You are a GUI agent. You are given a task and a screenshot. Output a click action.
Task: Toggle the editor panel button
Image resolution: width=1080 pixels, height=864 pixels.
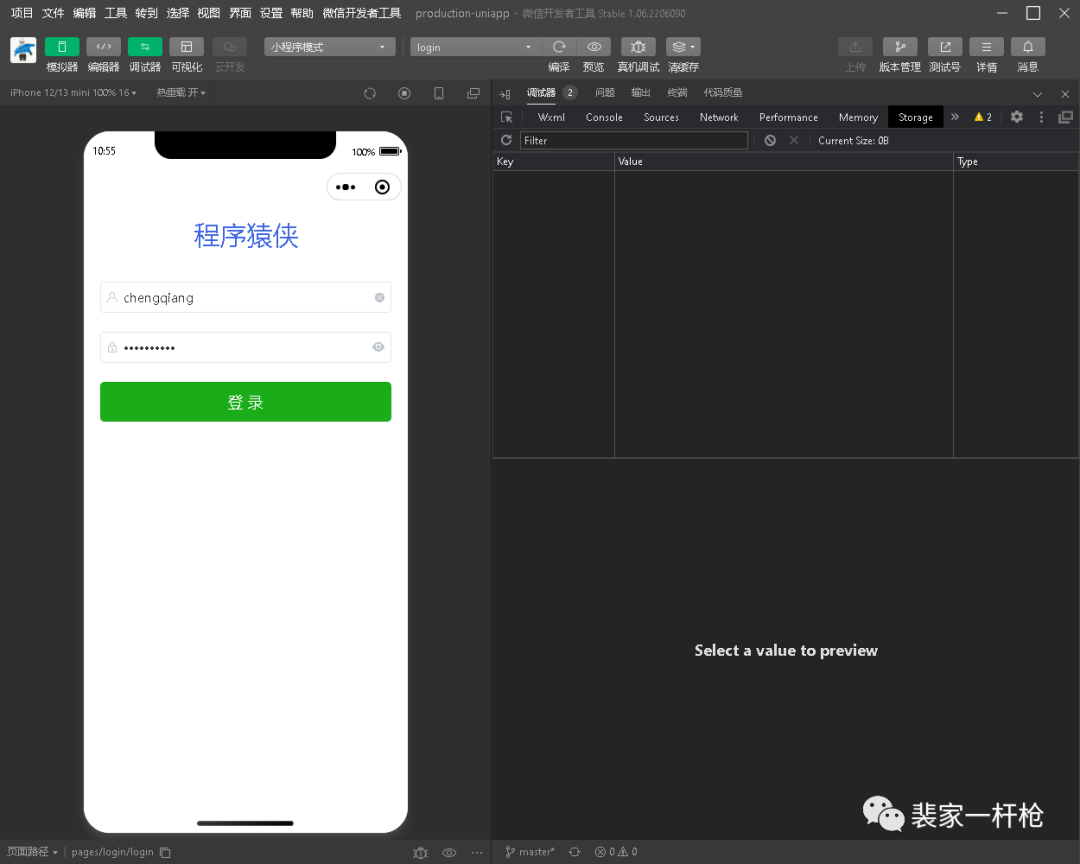point(103,47)
